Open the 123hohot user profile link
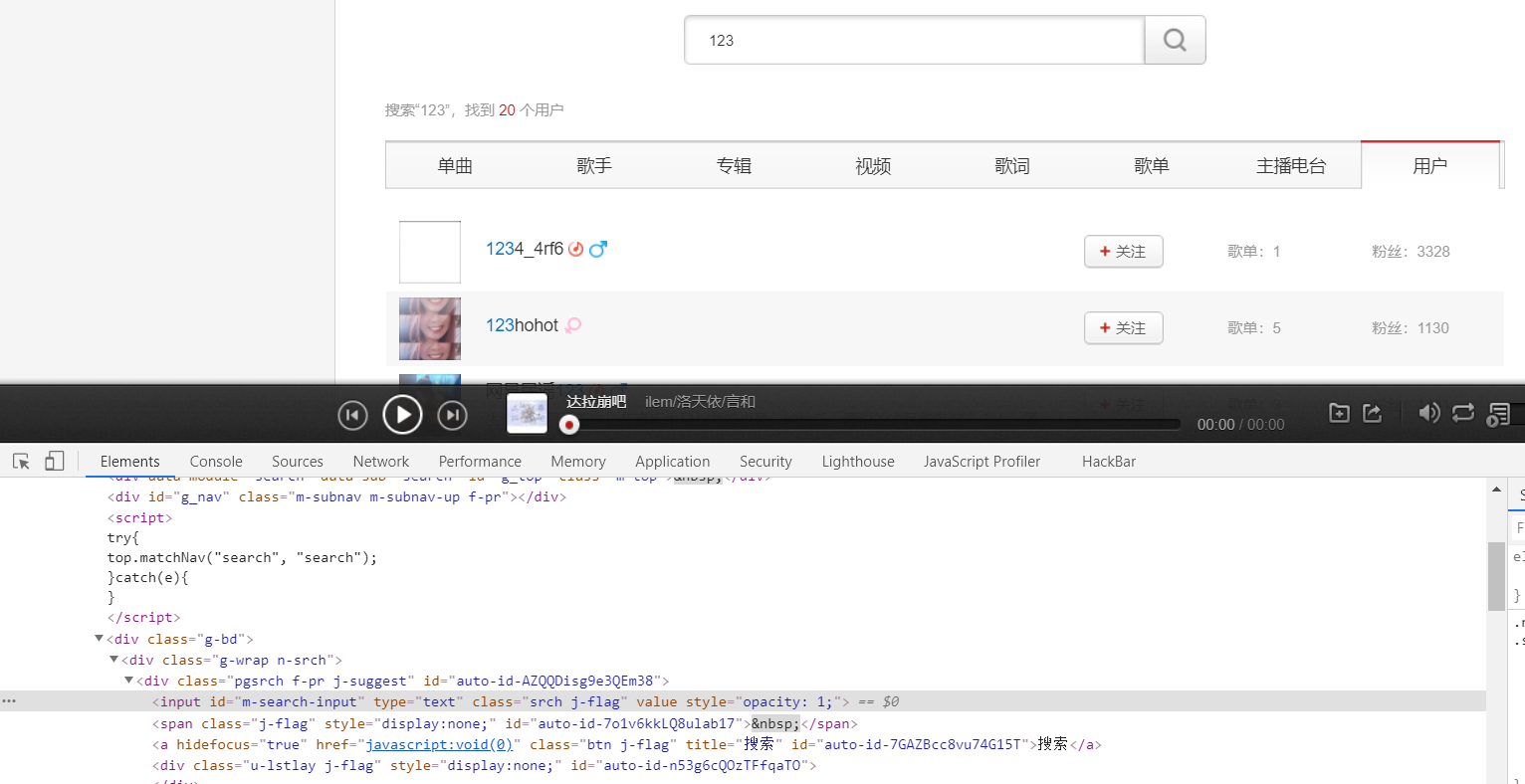 point(522,325)
